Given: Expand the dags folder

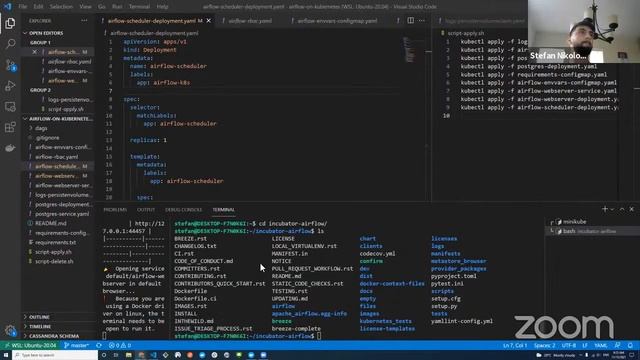Looking at the screenshot, I should [x=41, y=128].
